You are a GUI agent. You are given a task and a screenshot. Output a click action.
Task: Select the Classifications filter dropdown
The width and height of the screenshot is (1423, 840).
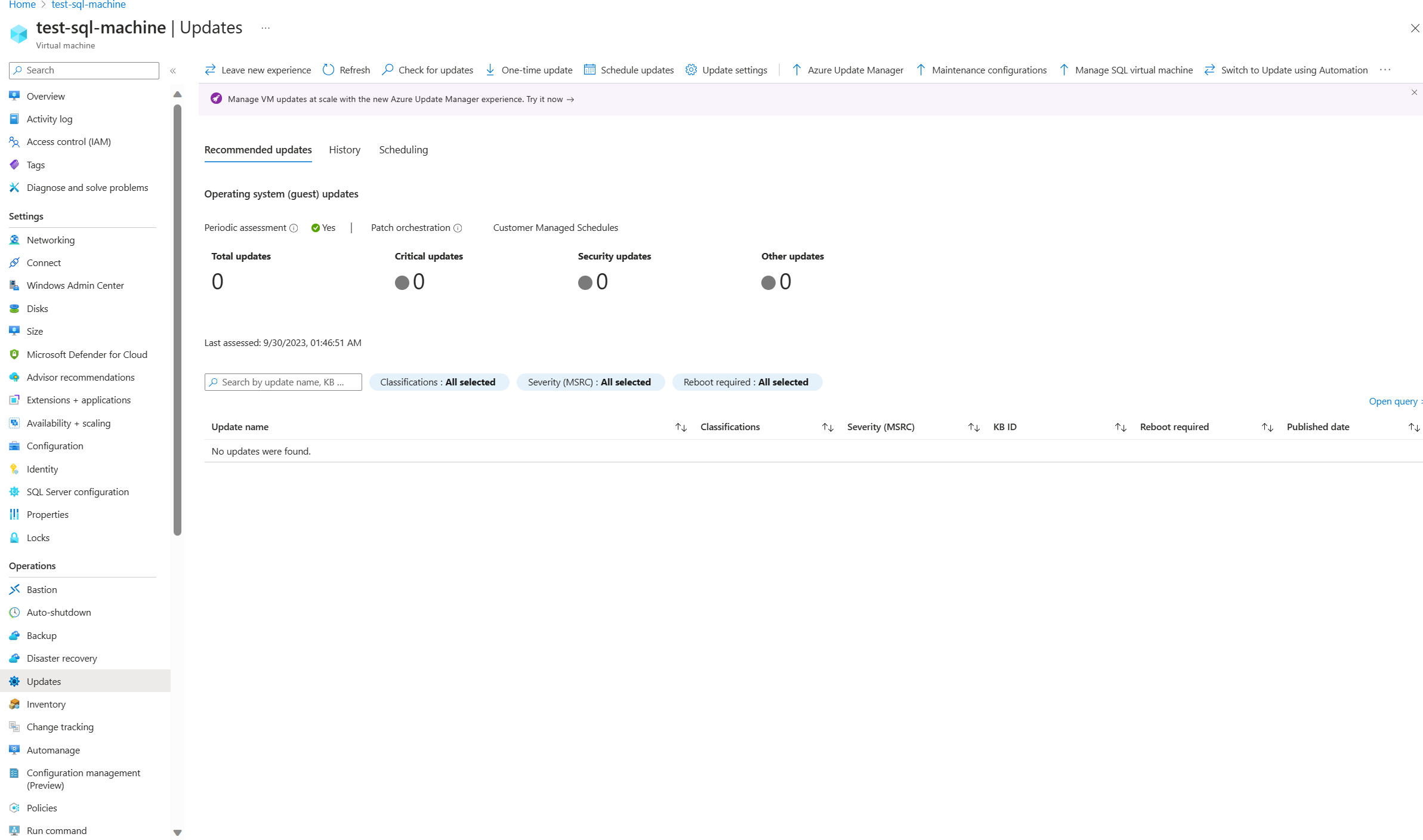coord(437,382)
